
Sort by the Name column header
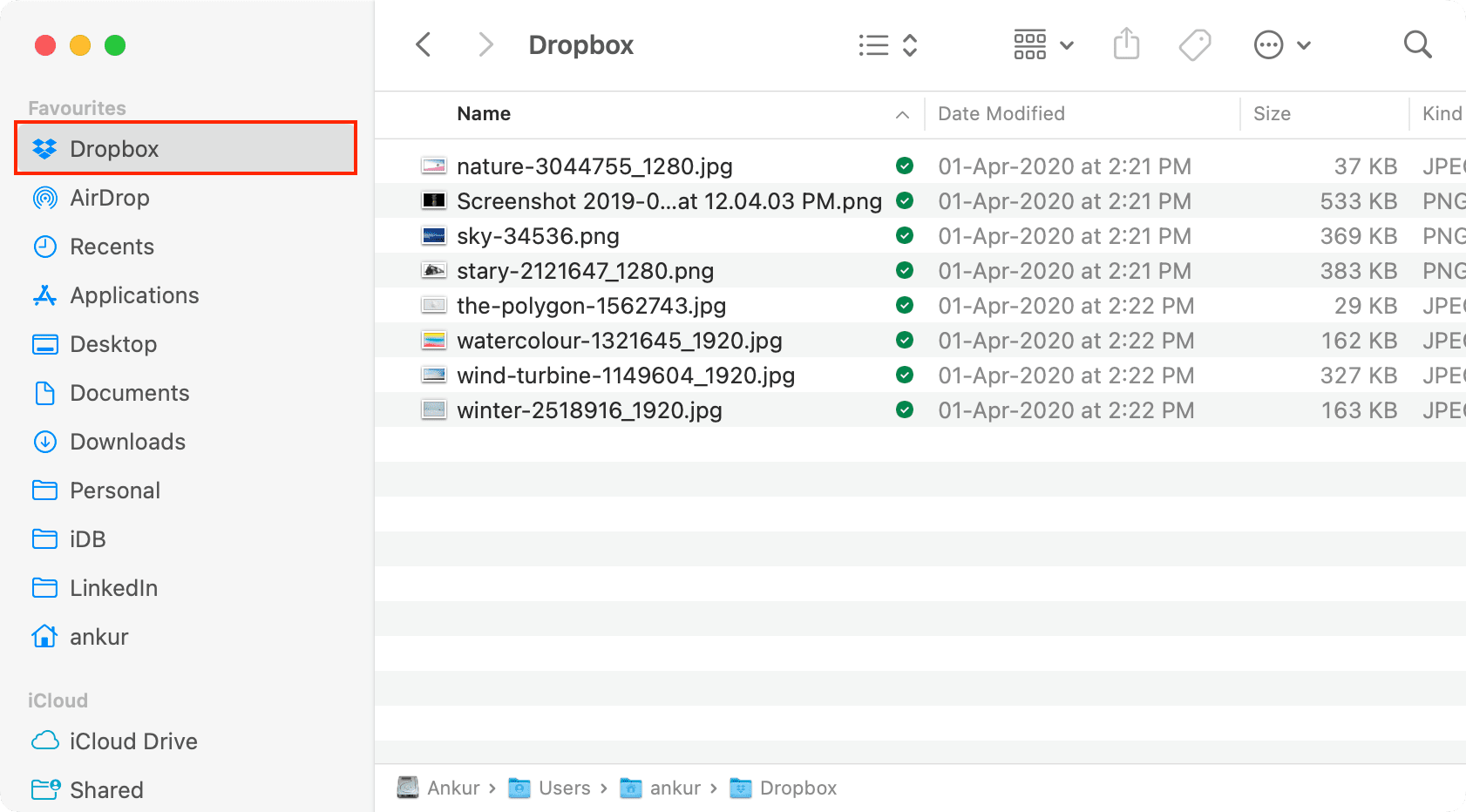tap(484, 114)
